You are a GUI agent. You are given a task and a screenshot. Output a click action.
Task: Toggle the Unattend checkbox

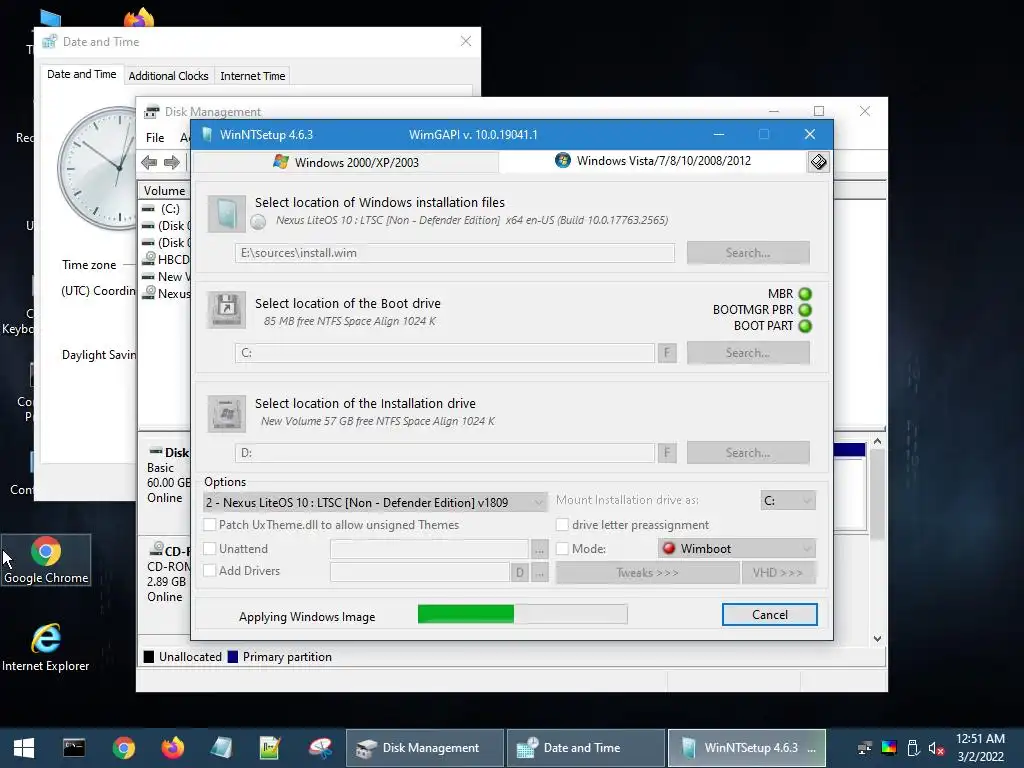tap(210, 549)
